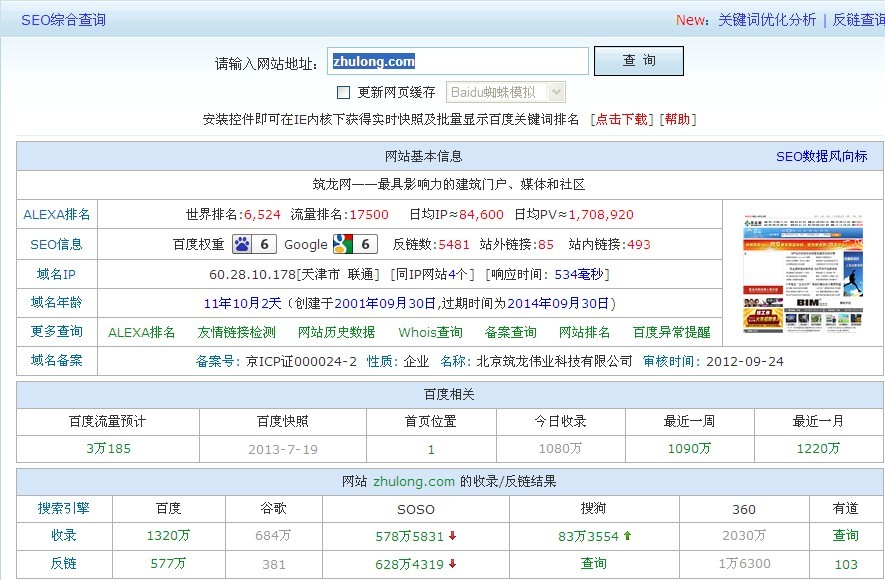885x580 pixels.
Task: Click 360 反链 value 1万6300
Action: click(744, 564)
